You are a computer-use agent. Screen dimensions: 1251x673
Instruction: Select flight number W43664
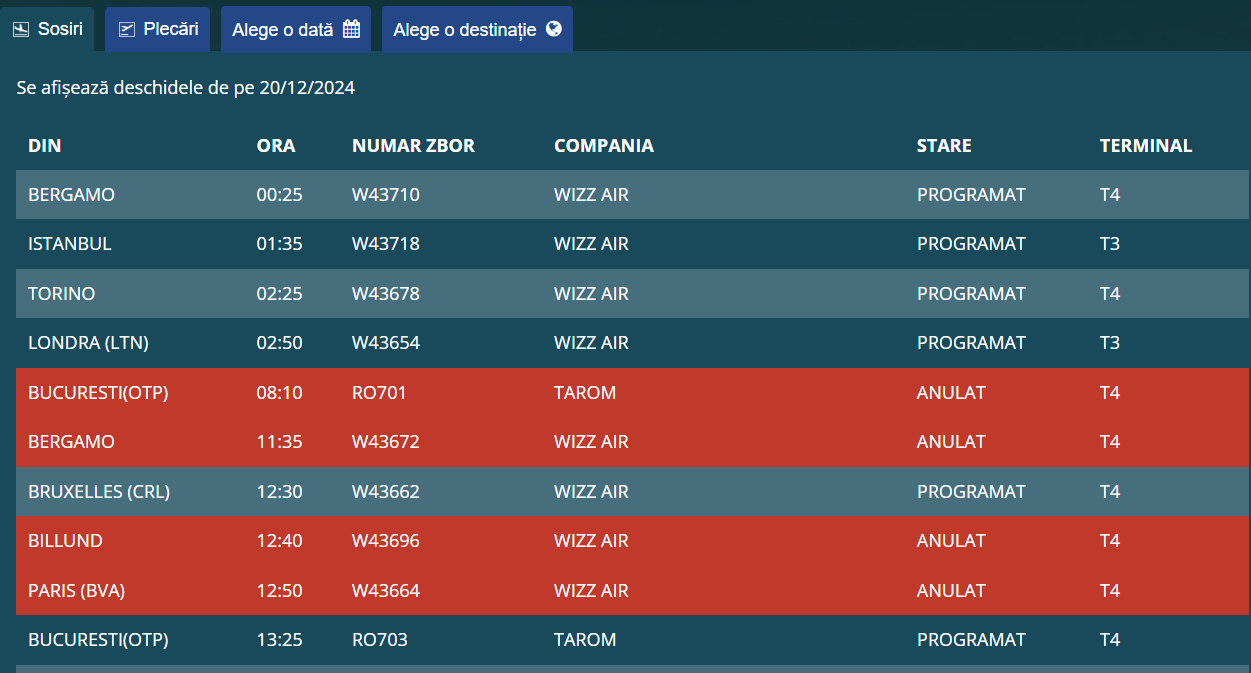[x=386, y=591]
